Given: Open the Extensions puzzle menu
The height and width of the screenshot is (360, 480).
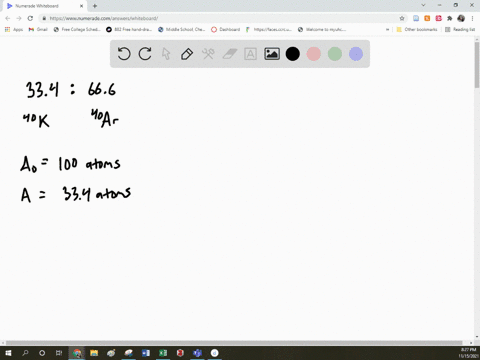Looking at the screenshot, I should click(450, 18).
